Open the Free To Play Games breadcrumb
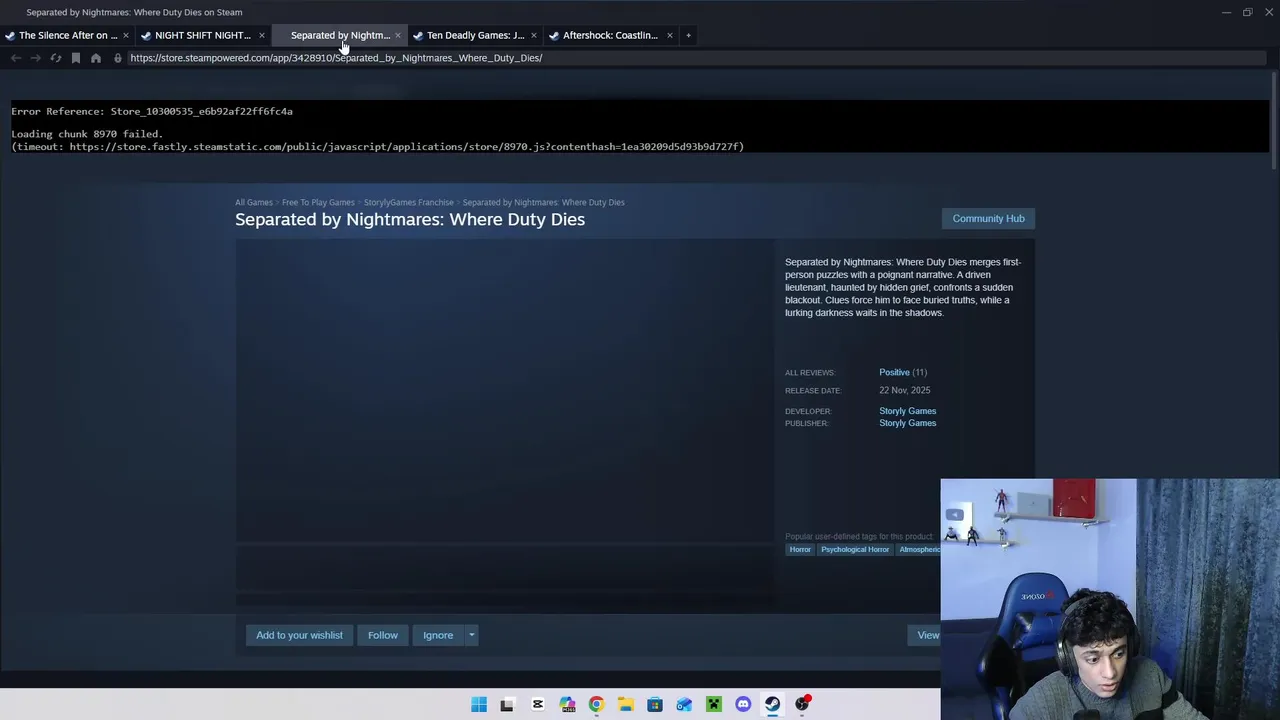Image resolution: width=1280 pixels, height=720 pixels. point(318,202)
